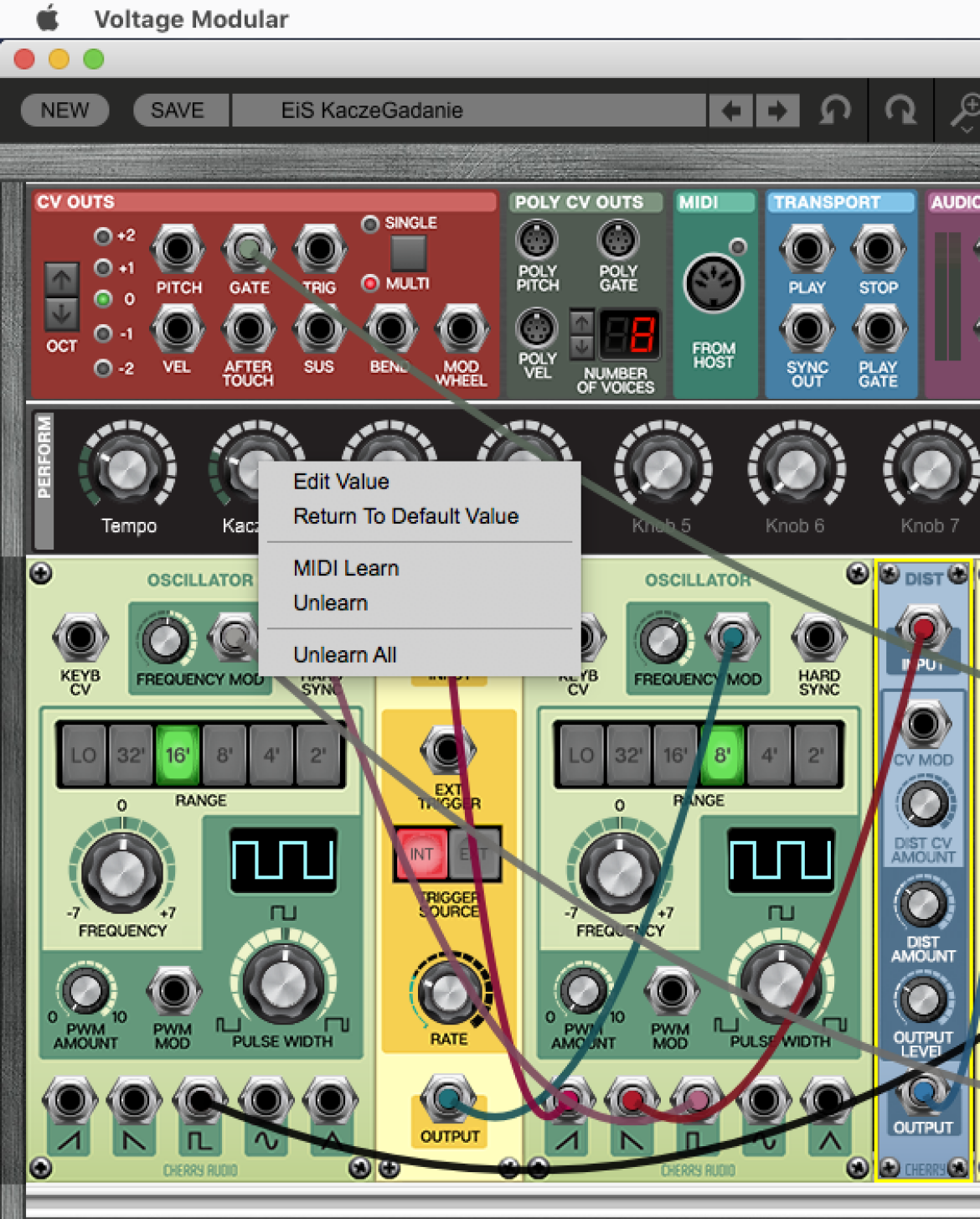980x1219 pixels.
Task: Click left oscillator sine output jack
Action: (x=266, y=1100)
